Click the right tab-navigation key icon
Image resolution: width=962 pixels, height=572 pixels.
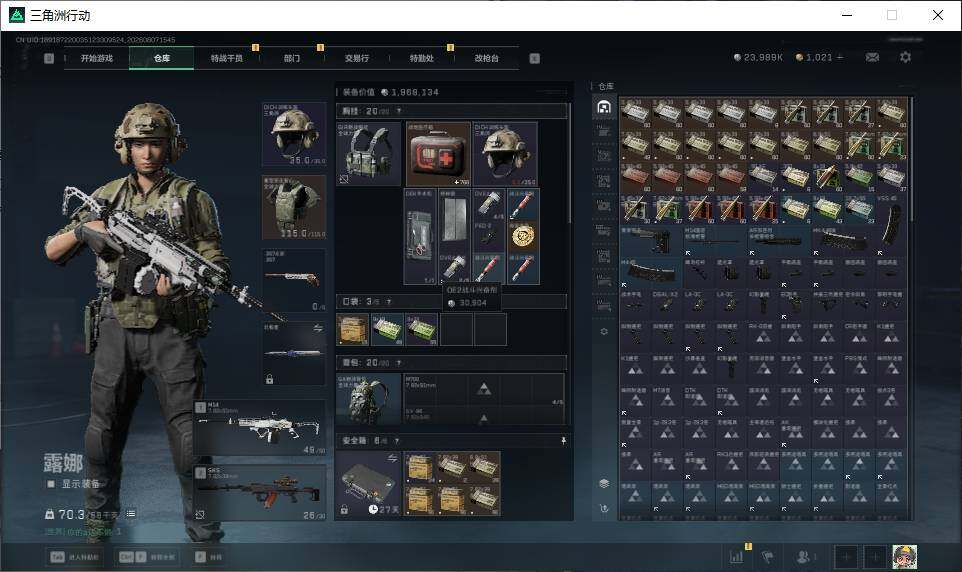pyautogui.click(x=534, y=58)
